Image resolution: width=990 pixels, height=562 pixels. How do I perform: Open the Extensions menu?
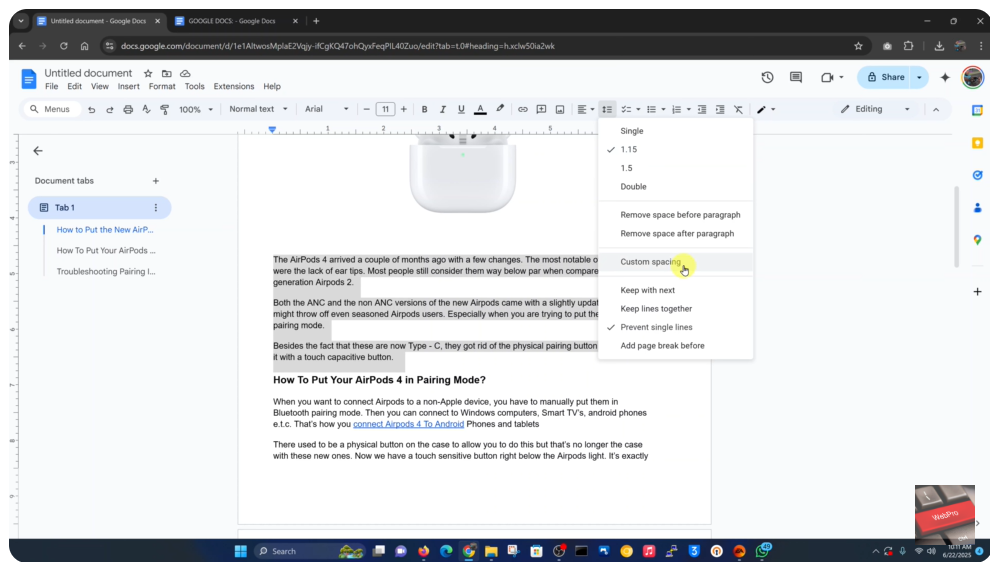[x=234, y=87]
